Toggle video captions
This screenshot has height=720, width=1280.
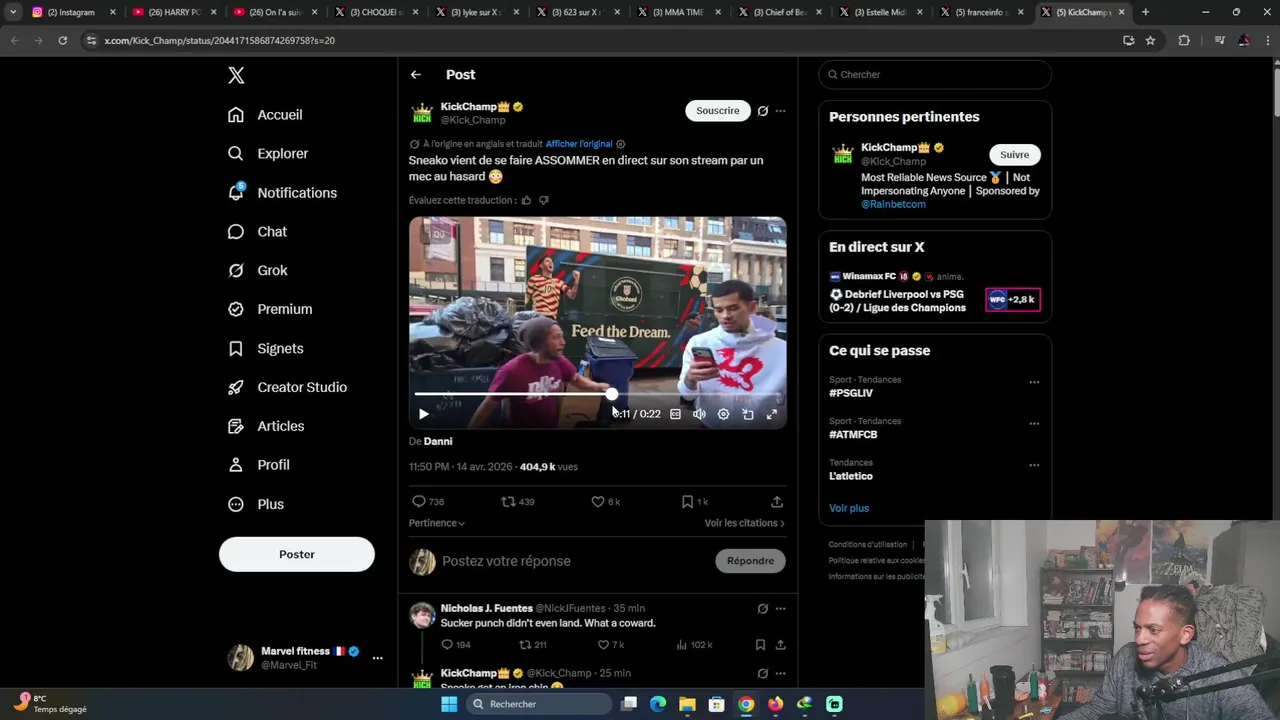coord(675,414)
